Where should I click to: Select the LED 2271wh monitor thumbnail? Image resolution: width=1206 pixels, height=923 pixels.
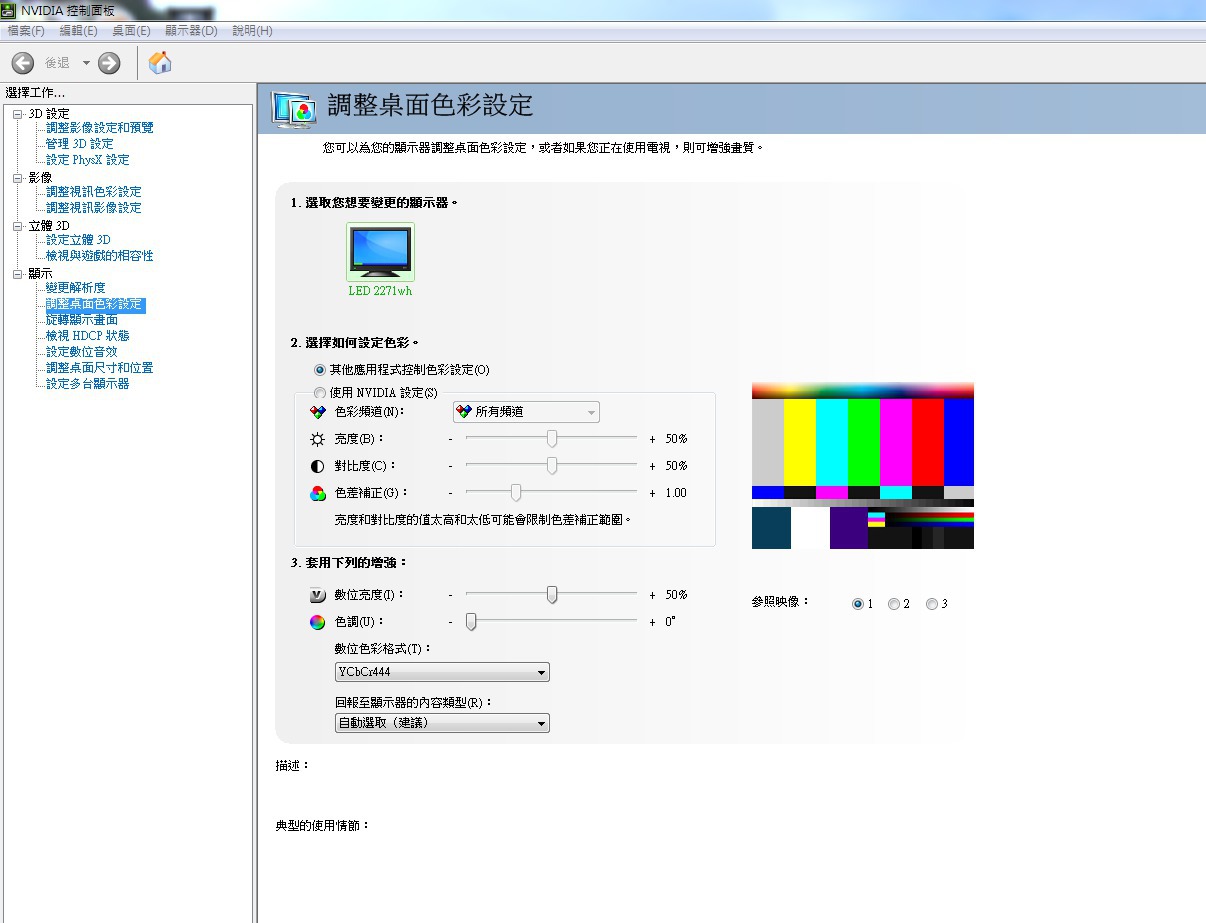click(x=380, y=252)
